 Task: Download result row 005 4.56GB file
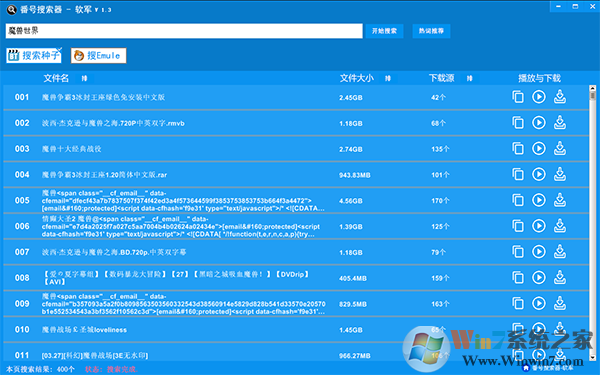pyautogui.click(x=560, y=200)
